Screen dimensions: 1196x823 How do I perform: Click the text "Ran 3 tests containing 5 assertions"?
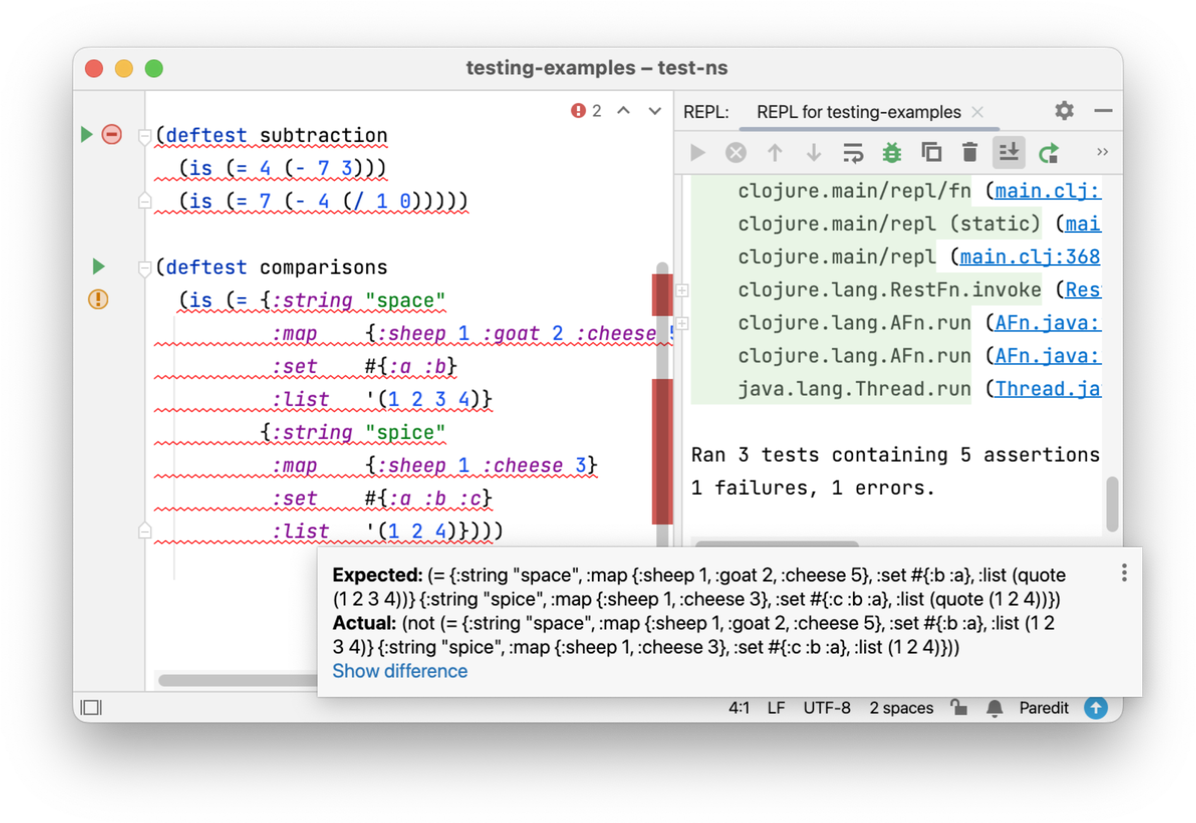(x=895, y=455)
